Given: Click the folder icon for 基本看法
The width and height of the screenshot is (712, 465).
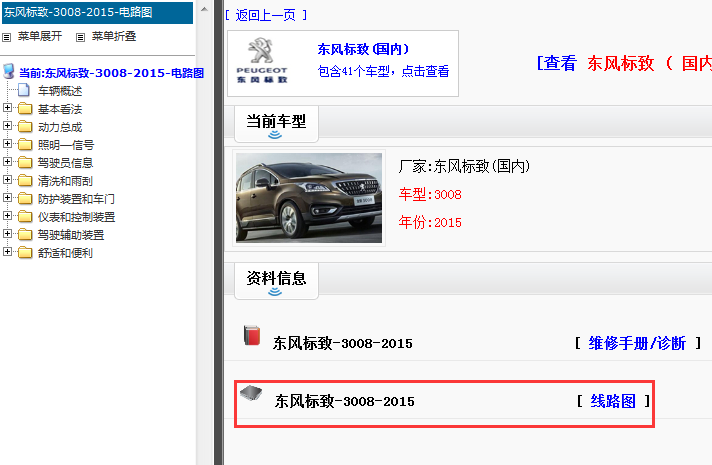Looking at the screenshot, I should [25, 109].
